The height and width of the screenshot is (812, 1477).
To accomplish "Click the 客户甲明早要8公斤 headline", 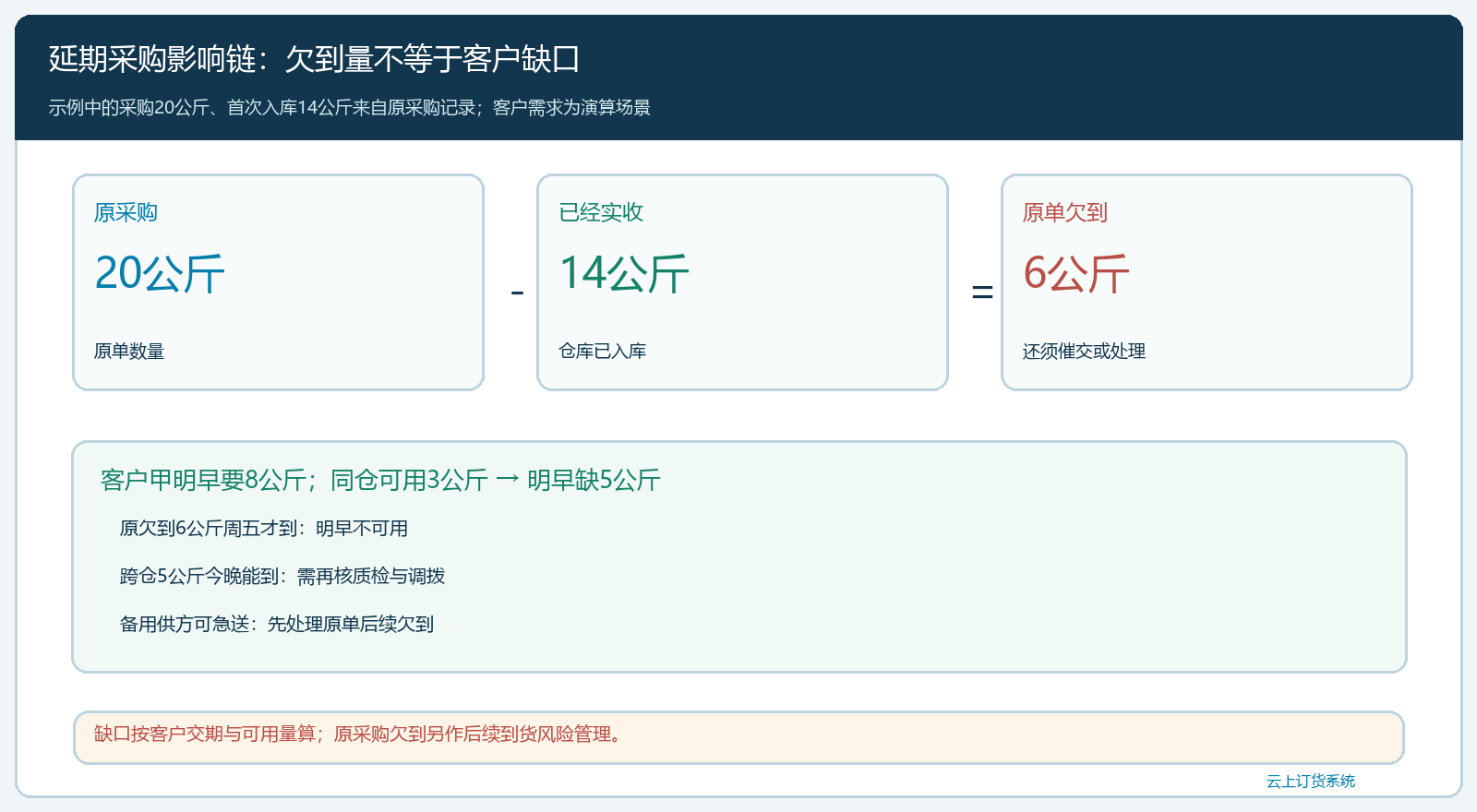I will click(x=380, y=480).
